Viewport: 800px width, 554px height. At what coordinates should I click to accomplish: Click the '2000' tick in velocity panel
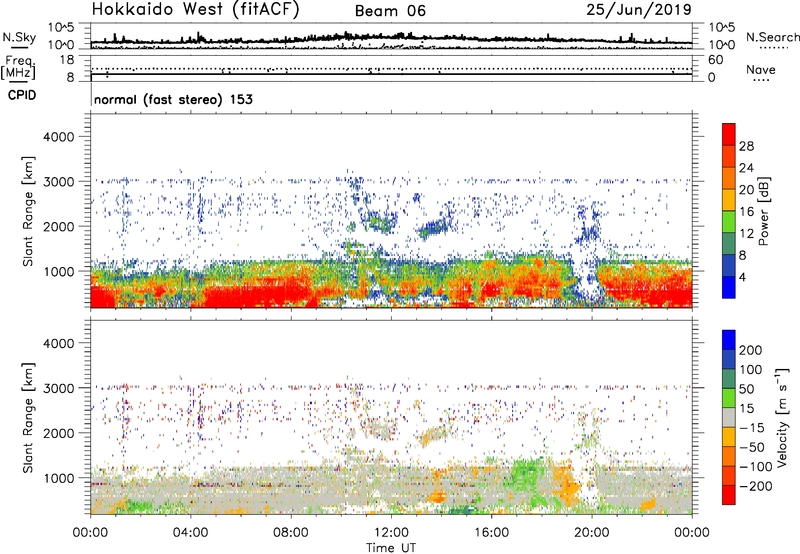point(59,433)
